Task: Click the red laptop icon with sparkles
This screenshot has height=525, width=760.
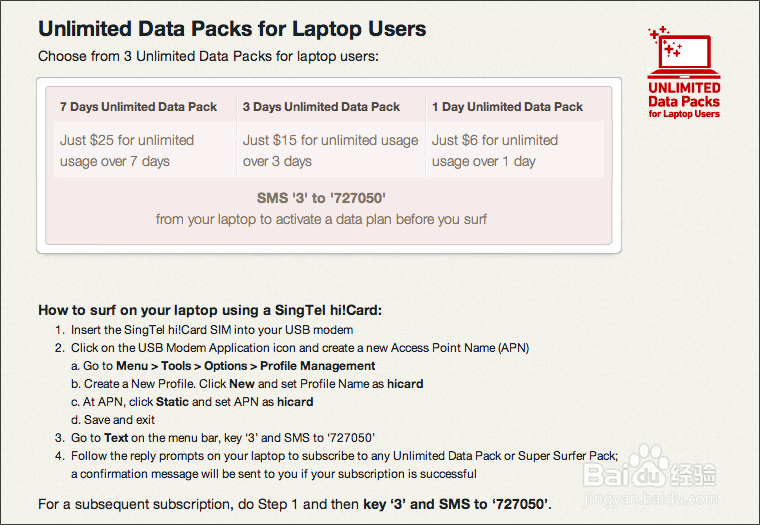Action: (682, 52)
